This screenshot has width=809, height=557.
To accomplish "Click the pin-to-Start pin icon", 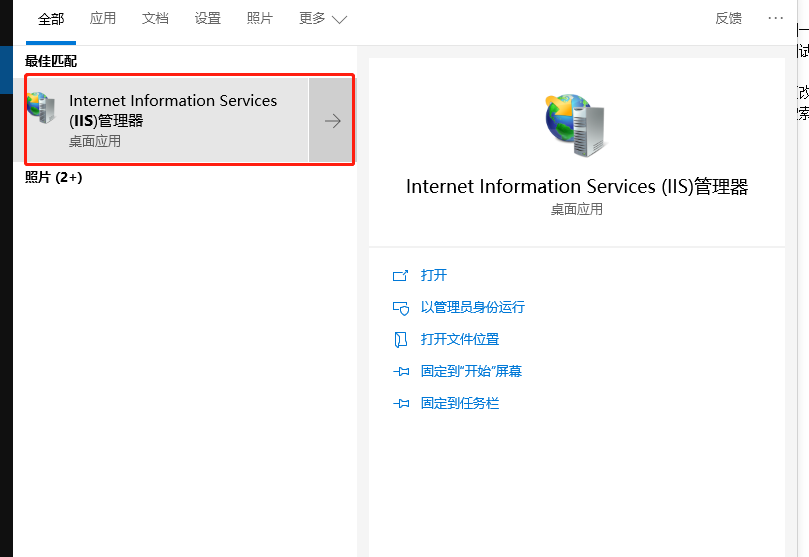I will [x=401, y=371].
